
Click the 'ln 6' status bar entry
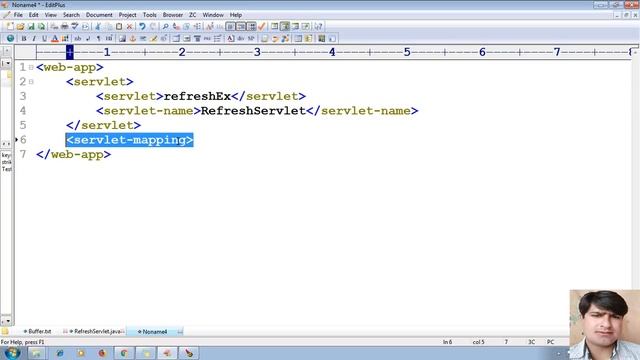click(447, 342)
